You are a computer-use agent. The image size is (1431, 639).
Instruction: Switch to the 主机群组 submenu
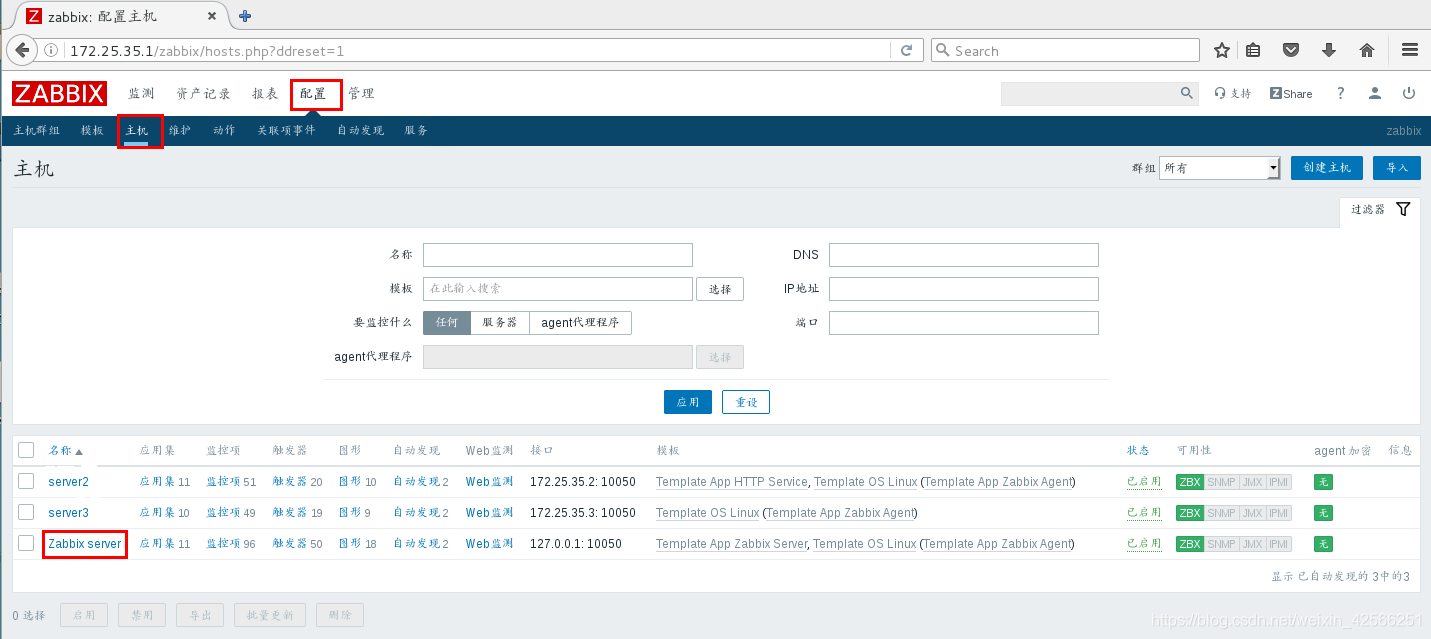point(37,131)
